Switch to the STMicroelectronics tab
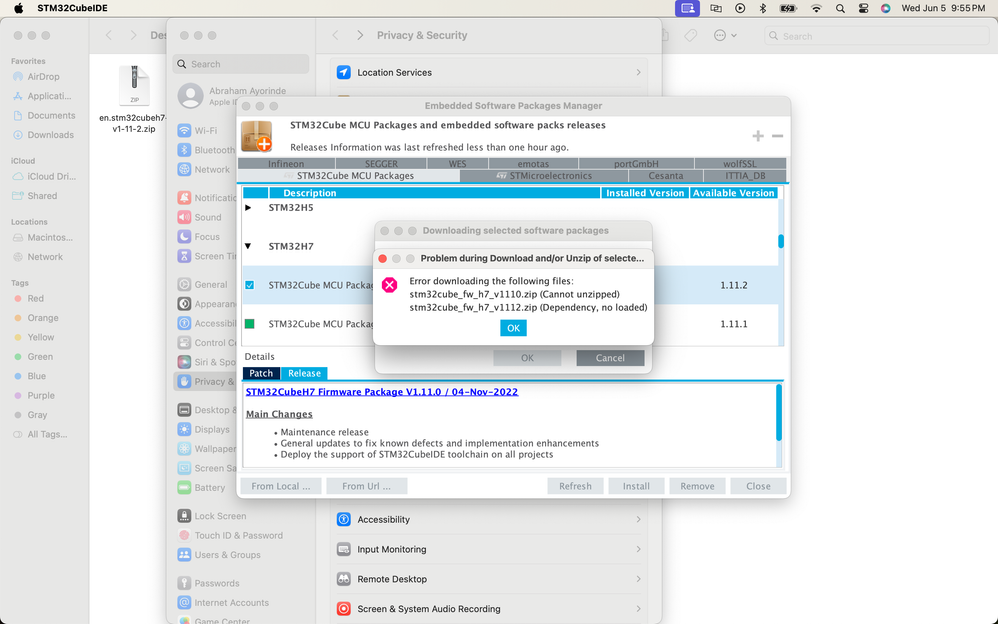This screenshot has height=624, width=998. (x=544, y=176)
